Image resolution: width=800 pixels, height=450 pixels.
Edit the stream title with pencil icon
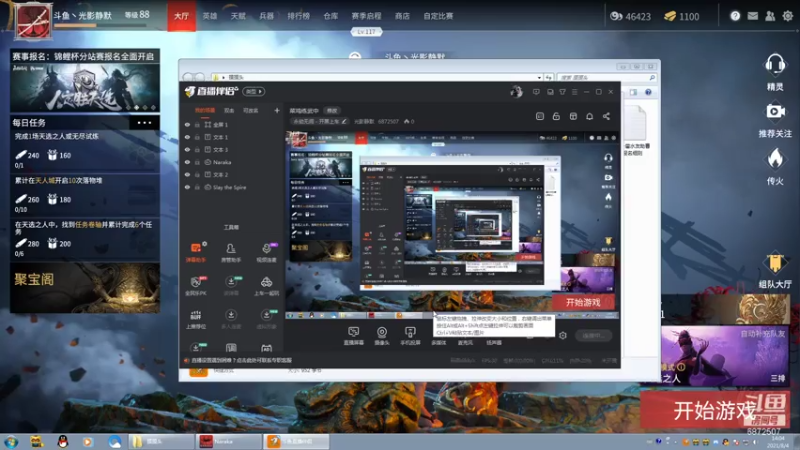pos(344,121)
